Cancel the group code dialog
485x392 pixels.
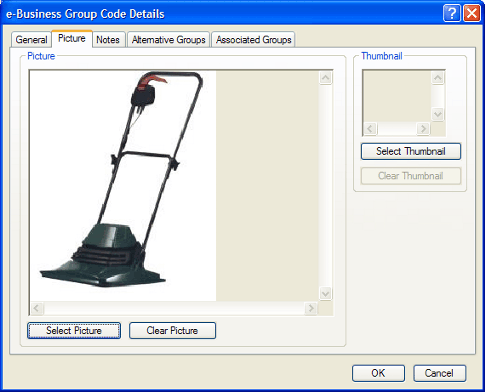(439, 373)
